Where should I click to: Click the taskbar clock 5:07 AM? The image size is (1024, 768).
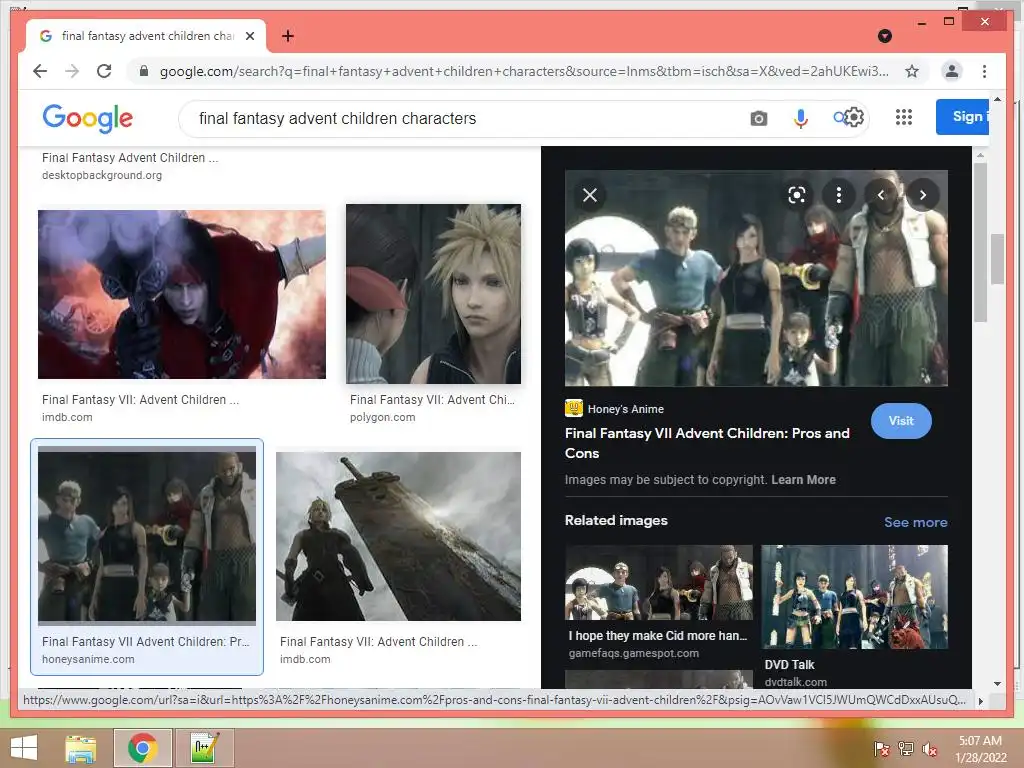(x=980, y=741)
